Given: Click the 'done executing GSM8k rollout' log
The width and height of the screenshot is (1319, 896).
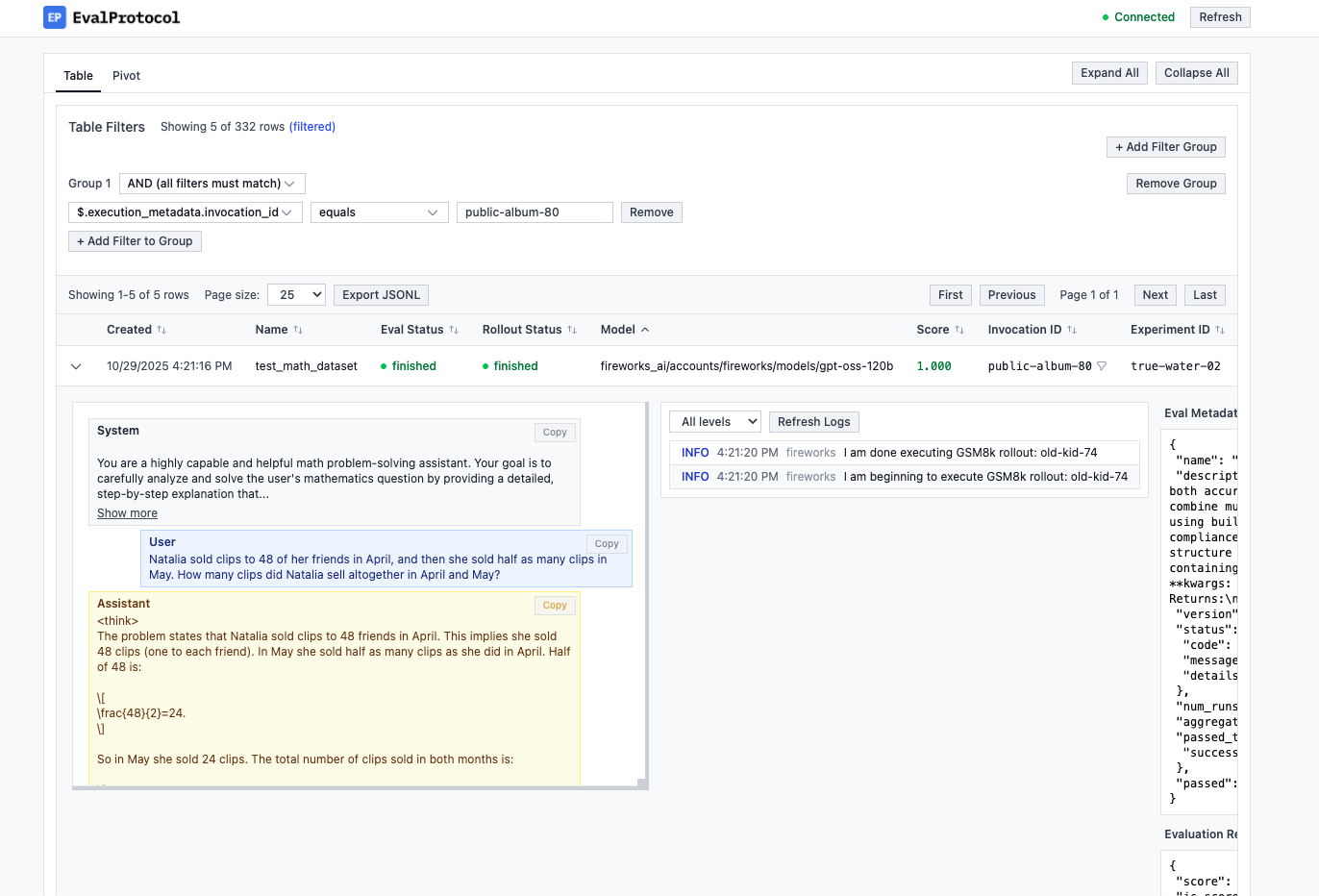Looking at the screenshot, I should 904,453.
